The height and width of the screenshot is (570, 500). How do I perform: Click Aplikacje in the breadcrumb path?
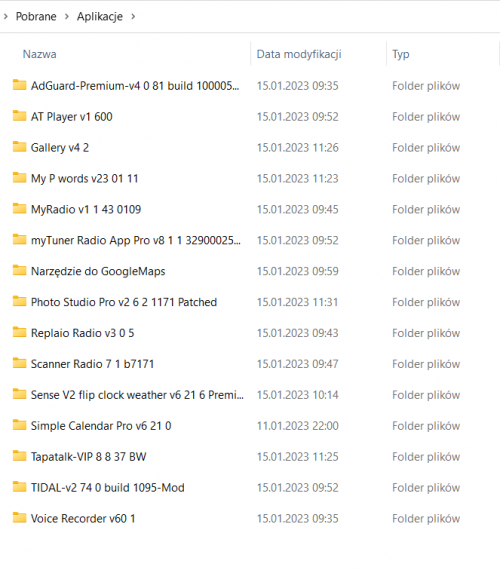tap(100, 16)
